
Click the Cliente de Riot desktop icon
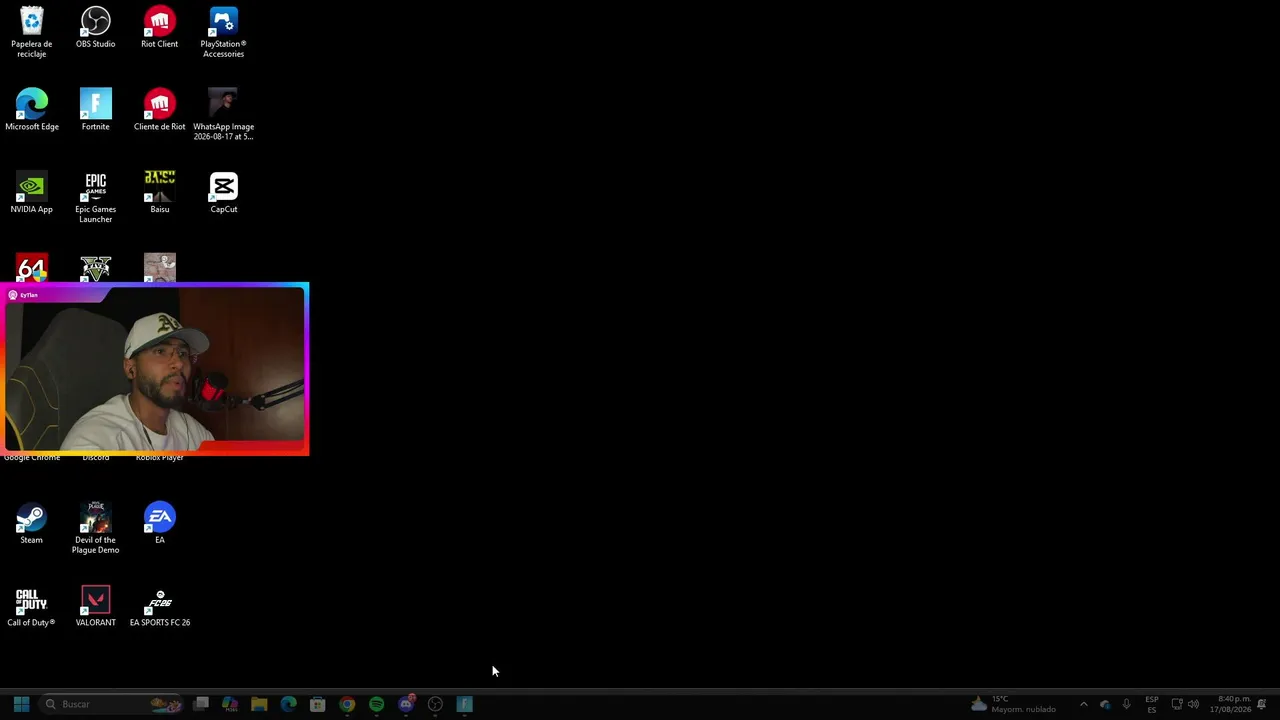160,110
